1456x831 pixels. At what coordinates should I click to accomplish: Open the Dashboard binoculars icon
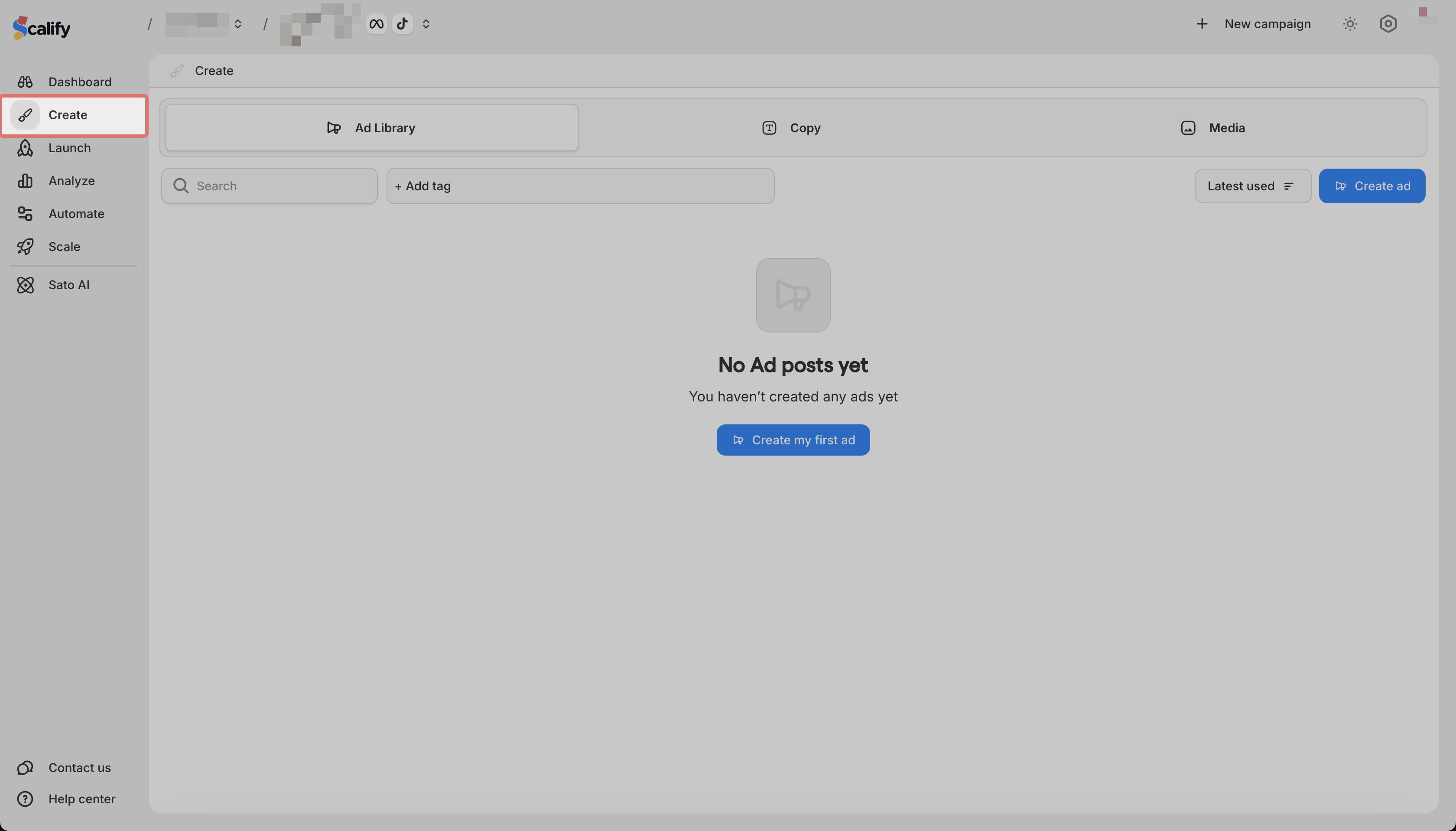tap(25, 81)
